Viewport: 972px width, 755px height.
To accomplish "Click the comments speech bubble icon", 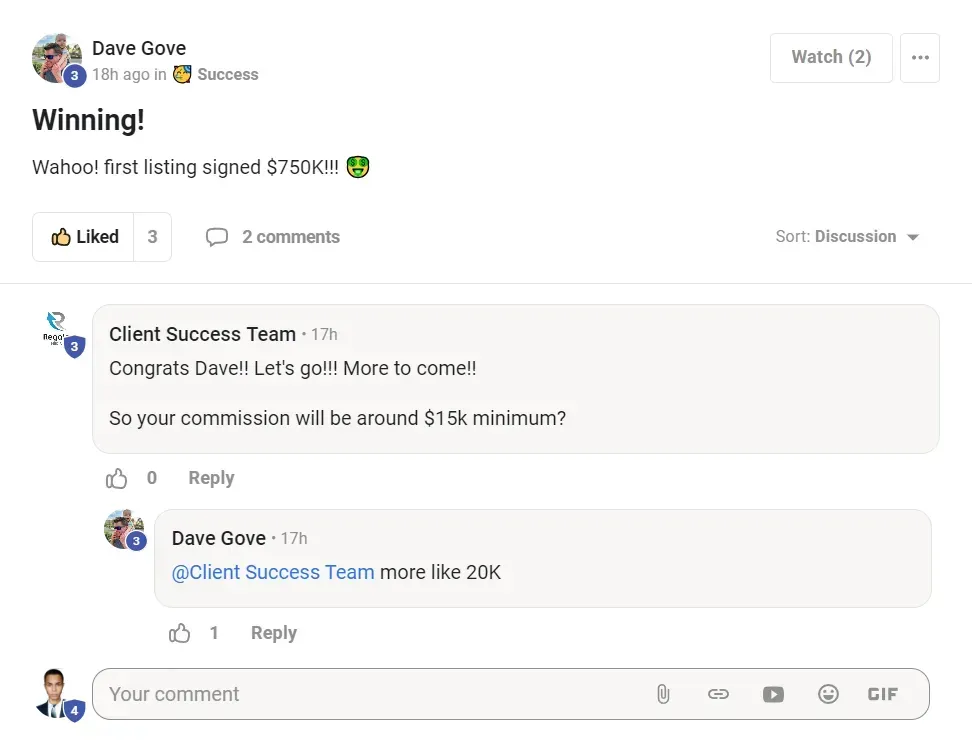I will (217, 237).
